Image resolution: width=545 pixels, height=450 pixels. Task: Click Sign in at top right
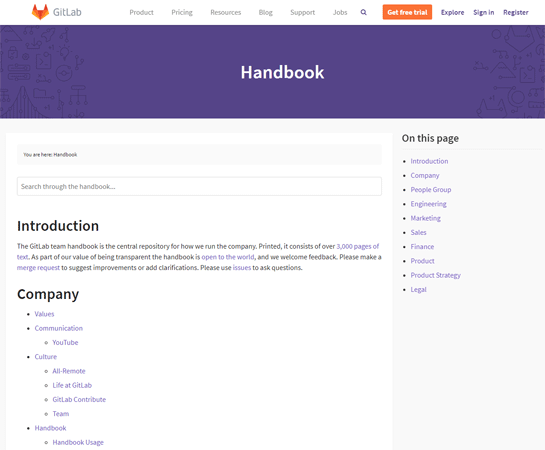483,13
